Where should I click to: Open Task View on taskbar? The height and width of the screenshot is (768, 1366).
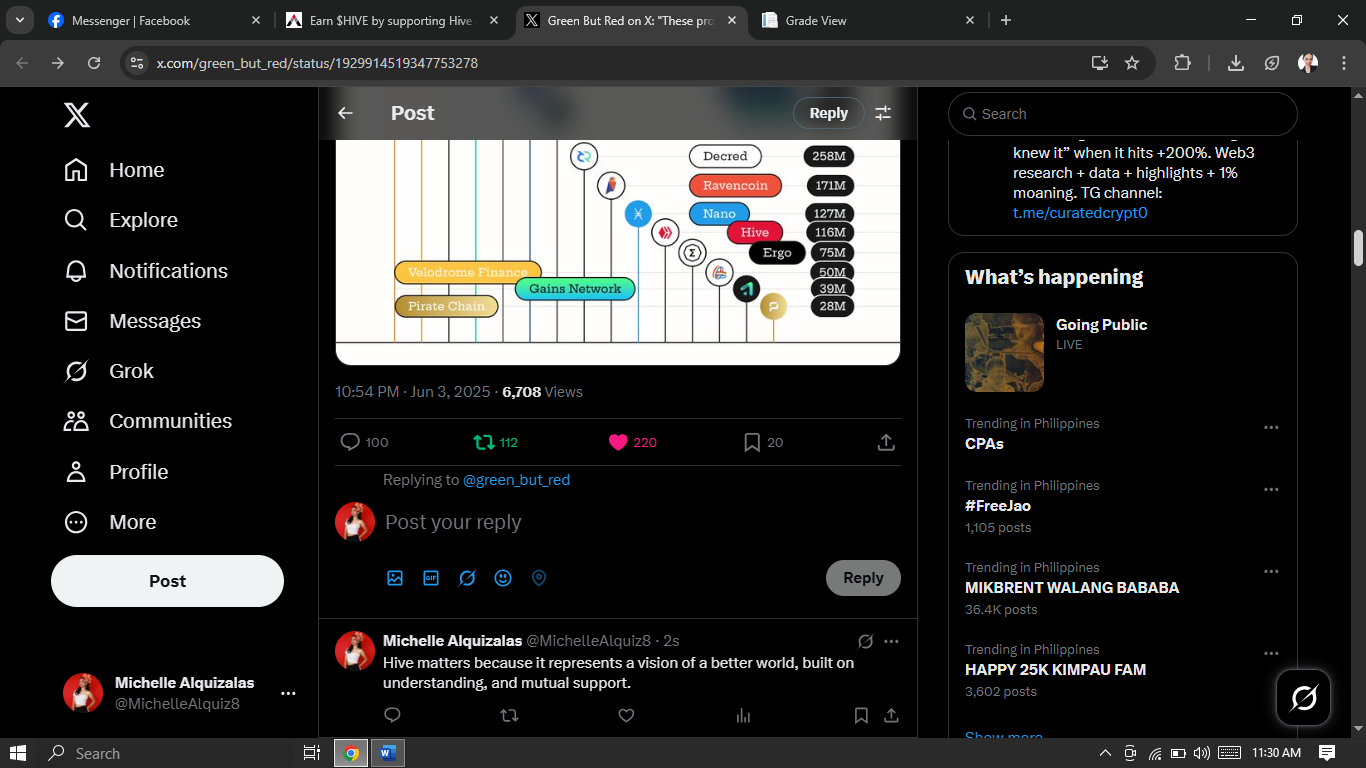coord(311,753)
